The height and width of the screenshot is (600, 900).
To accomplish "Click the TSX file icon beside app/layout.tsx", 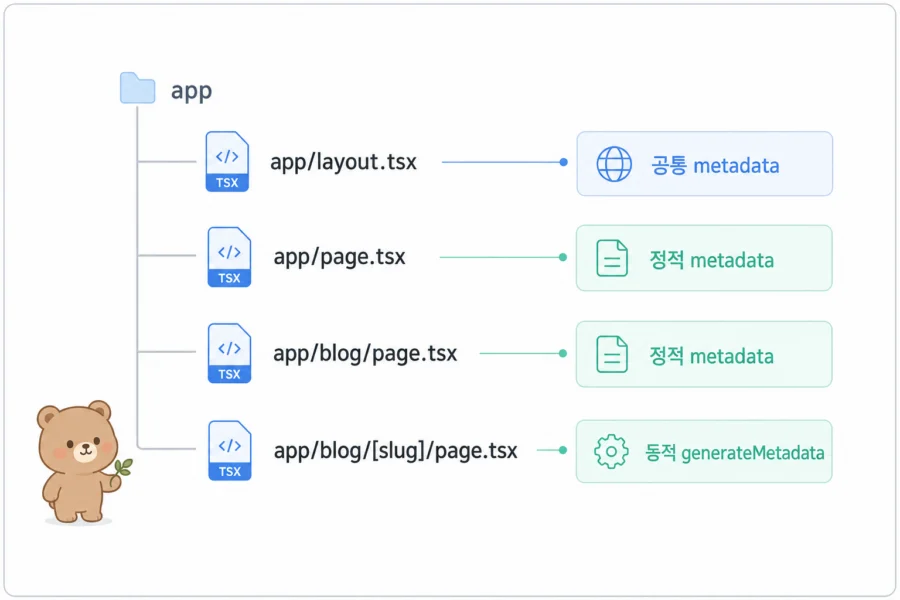I will tap(227, 161).
